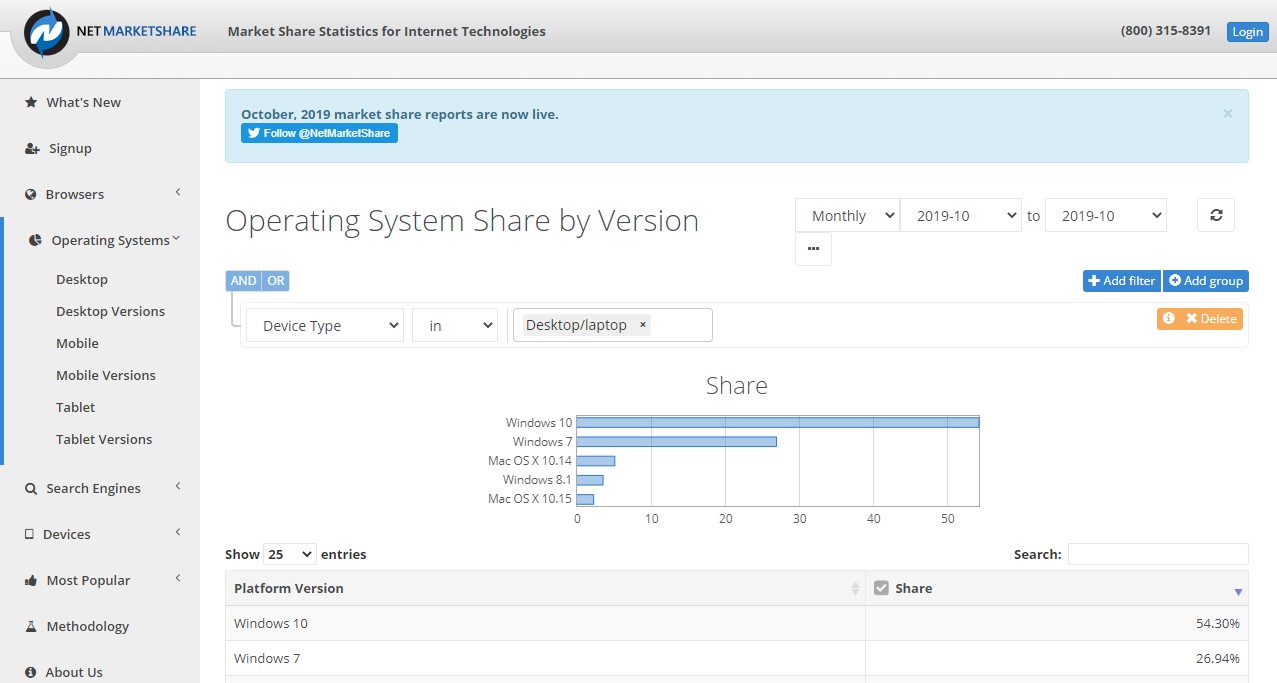Open the end date 2019-10 dropdown
This screenshot has width=1277, height=683.
tap(1106, 215)
